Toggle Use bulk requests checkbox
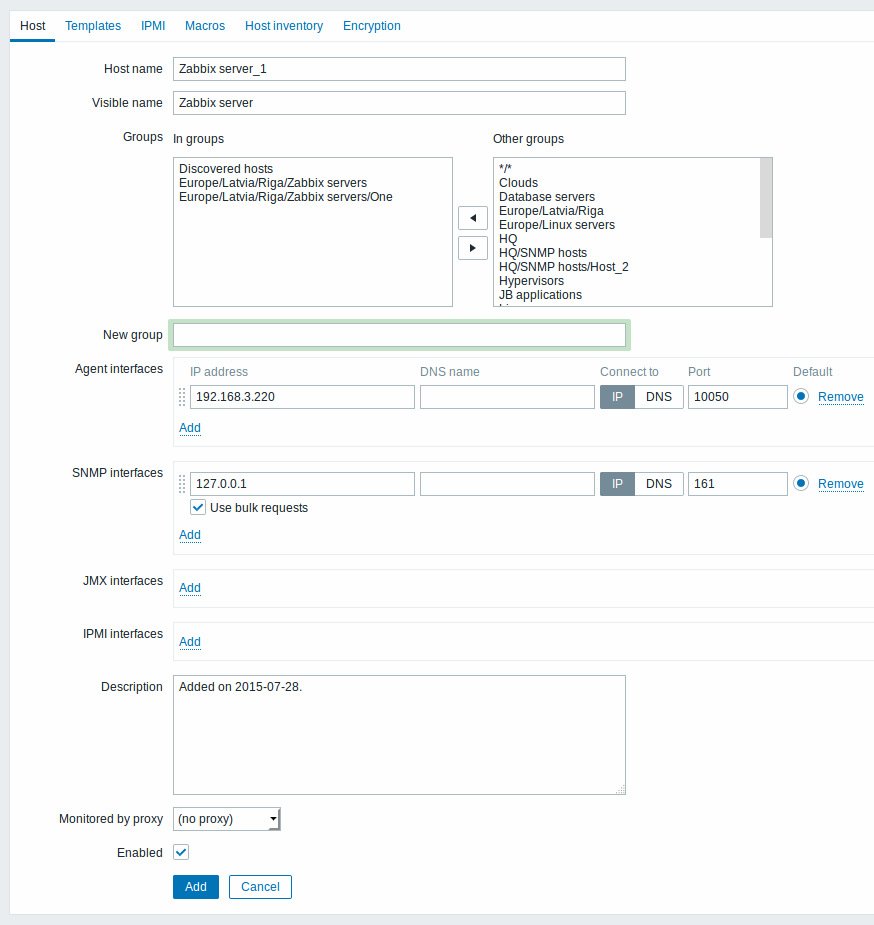The image size is (874, 925). (198, 507)
